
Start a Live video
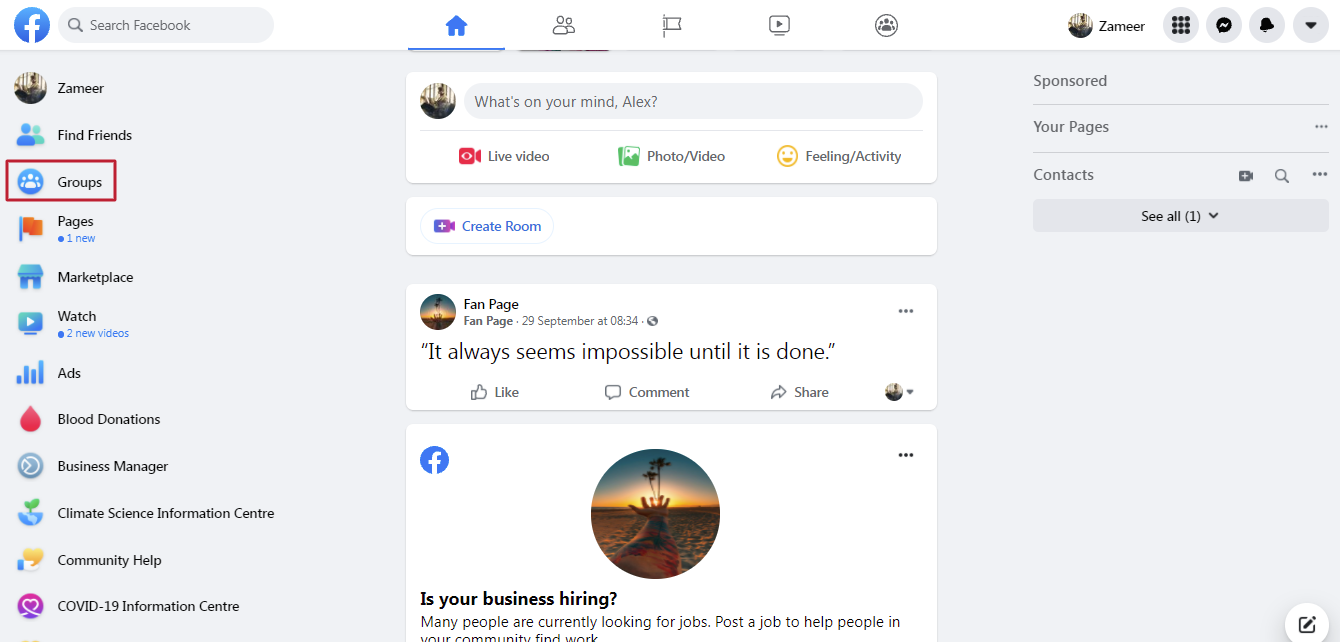tap(504, 156)
